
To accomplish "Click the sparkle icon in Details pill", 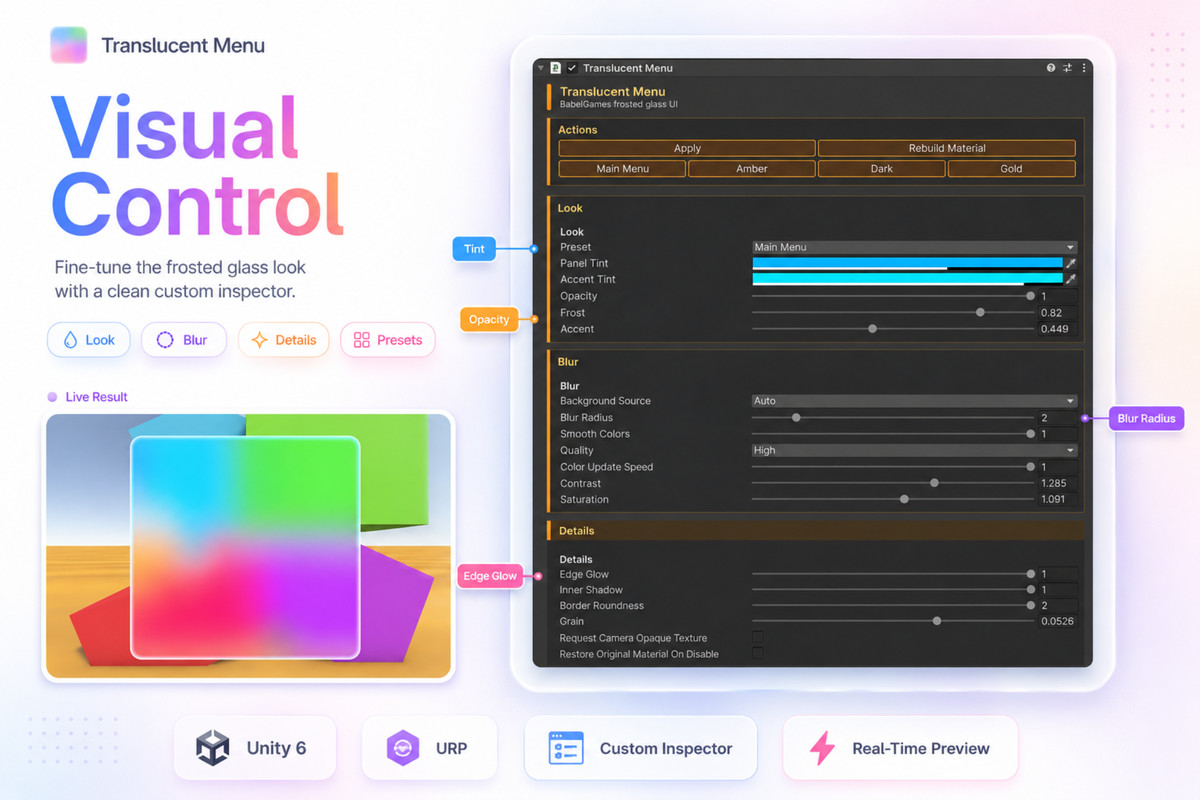I will click(x=259, y=340).
